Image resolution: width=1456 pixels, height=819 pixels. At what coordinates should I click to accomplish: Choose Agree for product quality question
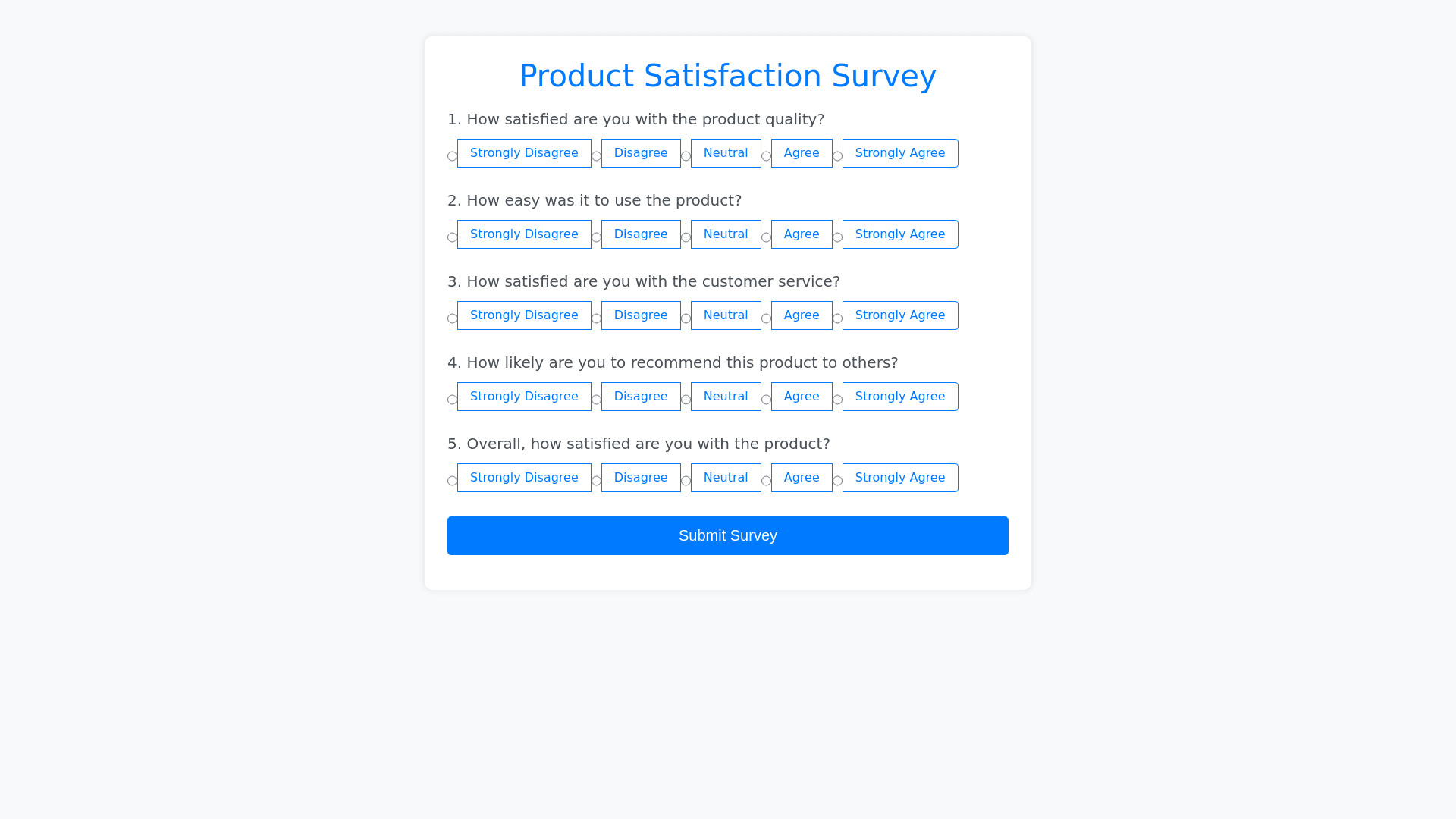801,153
